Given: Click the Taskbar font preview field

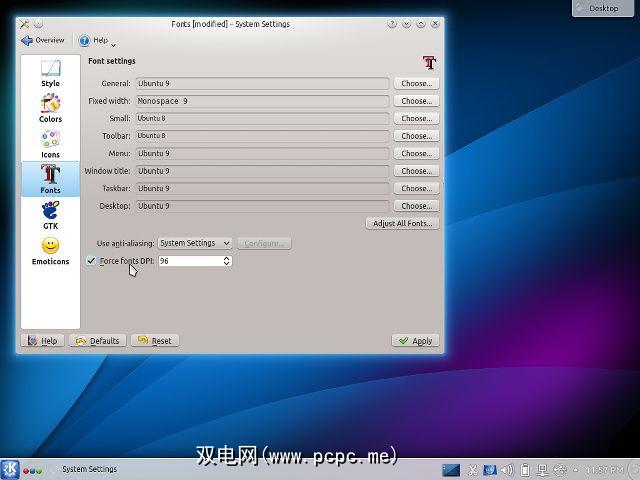Looking at the screenshot, I should pos(262,189).
